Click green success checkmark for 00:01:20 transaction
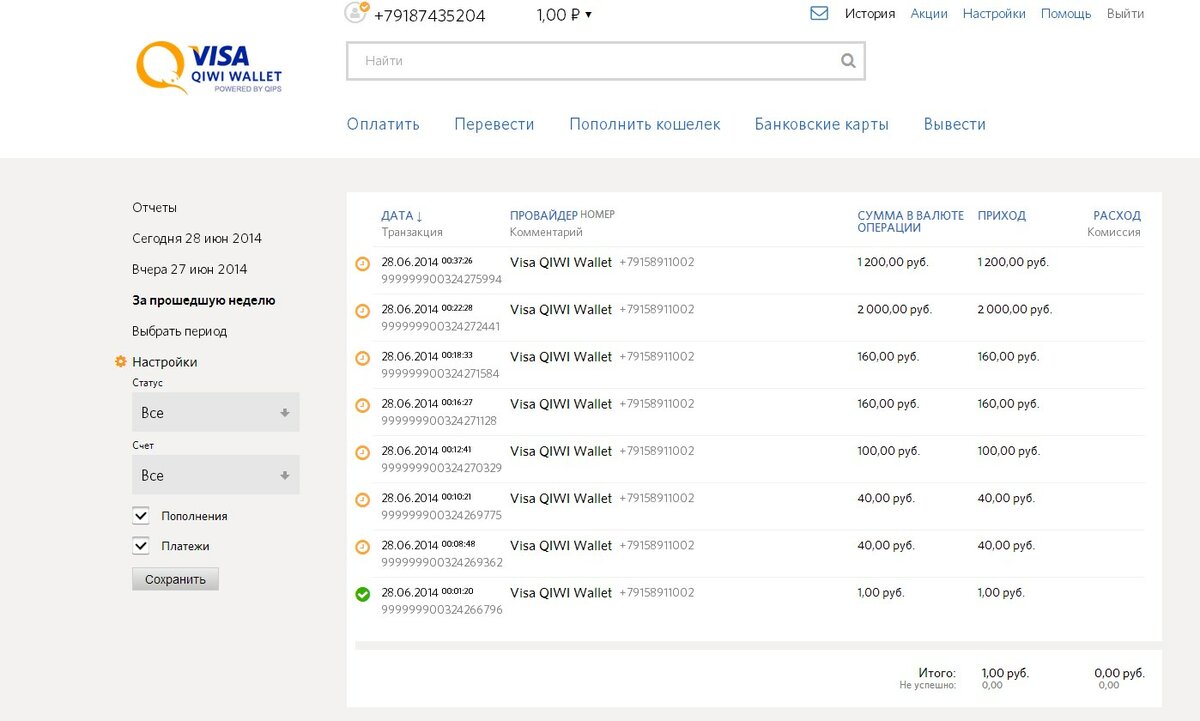This screenshot has width=1200, height=721. pyautogui.click(x=363, y=594)
